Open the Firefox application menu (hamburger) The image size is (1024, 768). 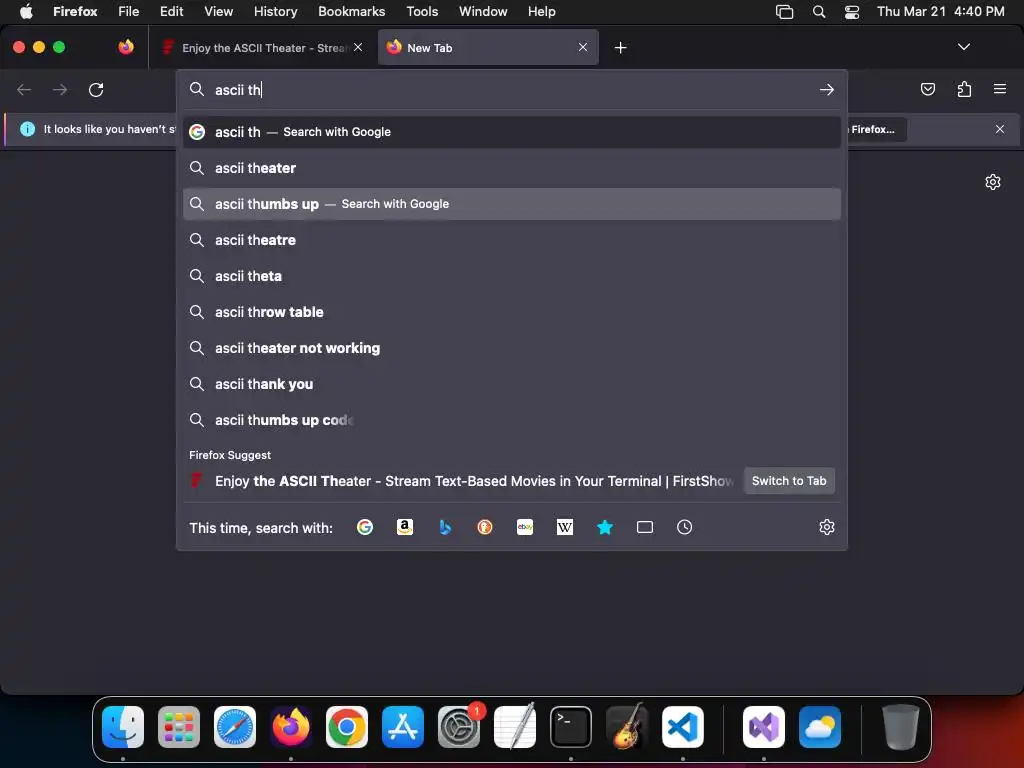[1000, 89]
